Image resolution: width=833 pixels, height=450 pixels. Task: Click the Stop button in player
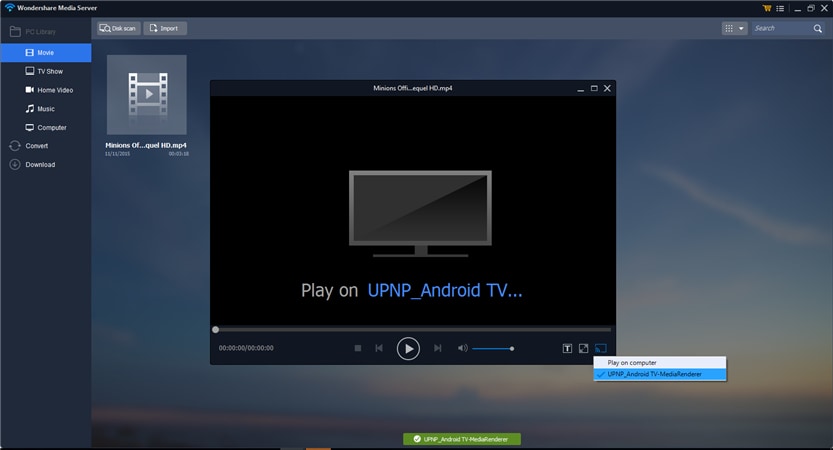pos(358,348)
